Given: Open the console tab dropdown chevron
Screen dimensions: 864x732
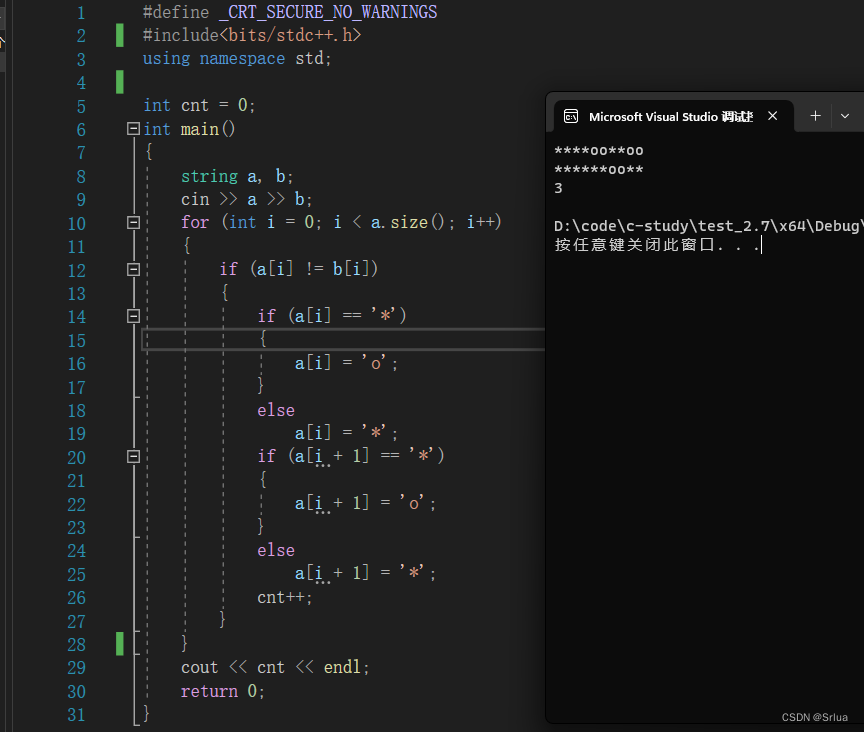Looking at the screenshot, I should tap(845, 116).
